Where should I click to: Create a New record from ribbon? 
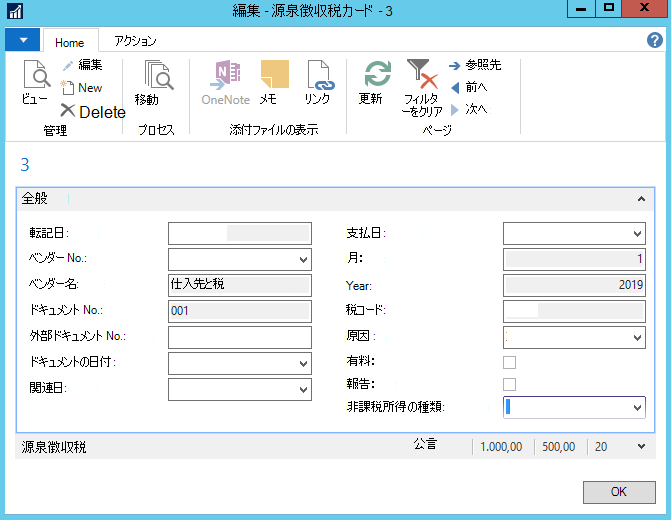coord(81,88)
